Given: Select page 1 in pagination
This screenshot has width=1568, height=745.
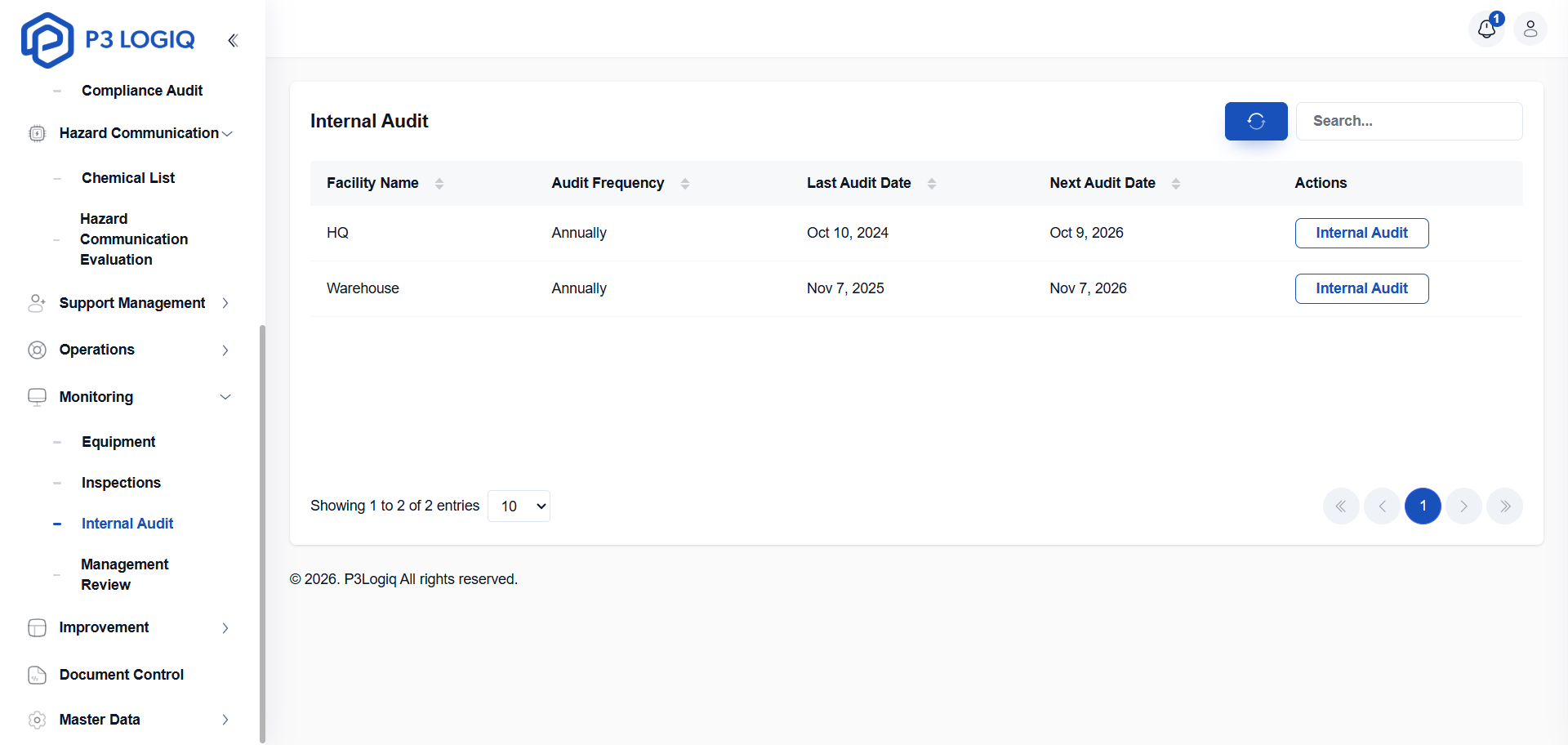Looking at the screenshot, I should point(1423,506).
